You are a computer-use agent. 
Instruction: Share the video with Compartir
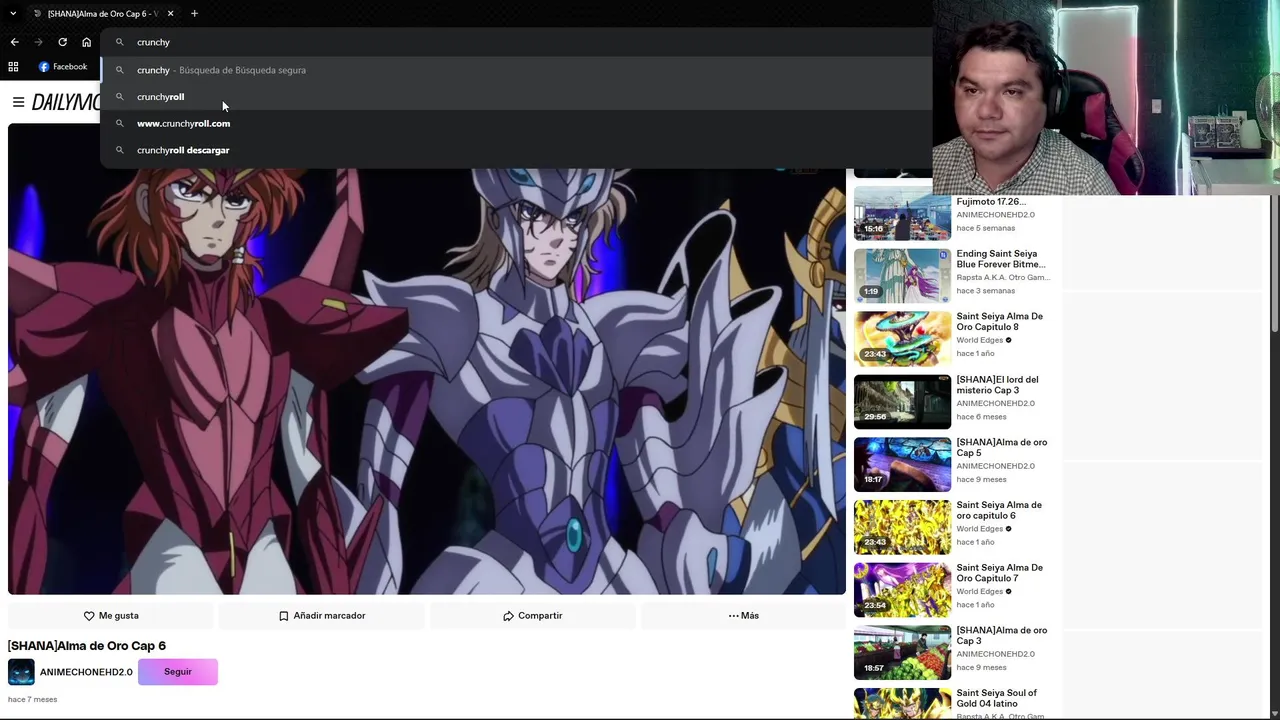[533, 616]
